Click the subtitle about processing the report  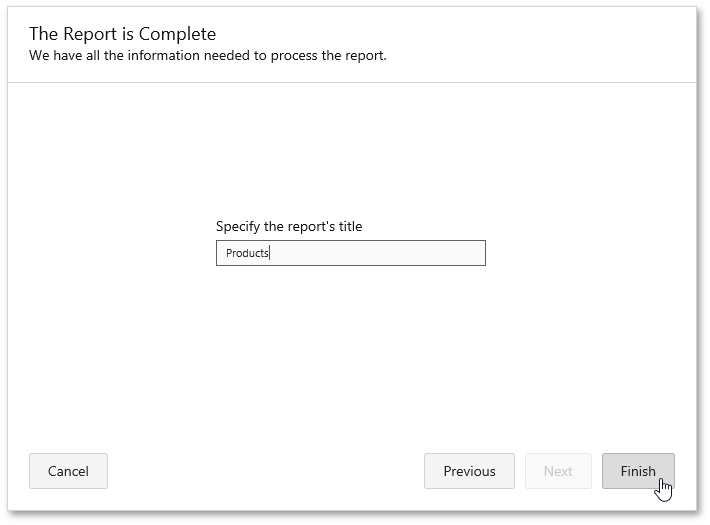click(x=208, y=55)
